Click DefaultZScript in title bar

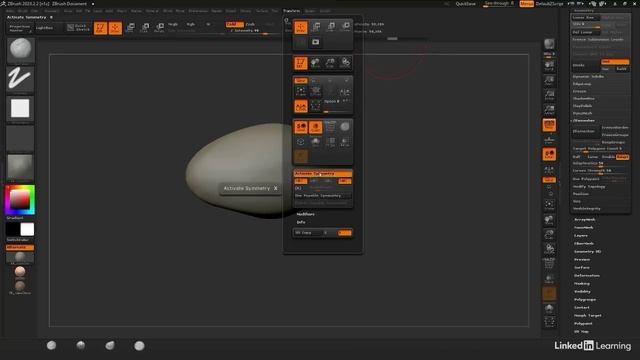click(x=549, y=4)
